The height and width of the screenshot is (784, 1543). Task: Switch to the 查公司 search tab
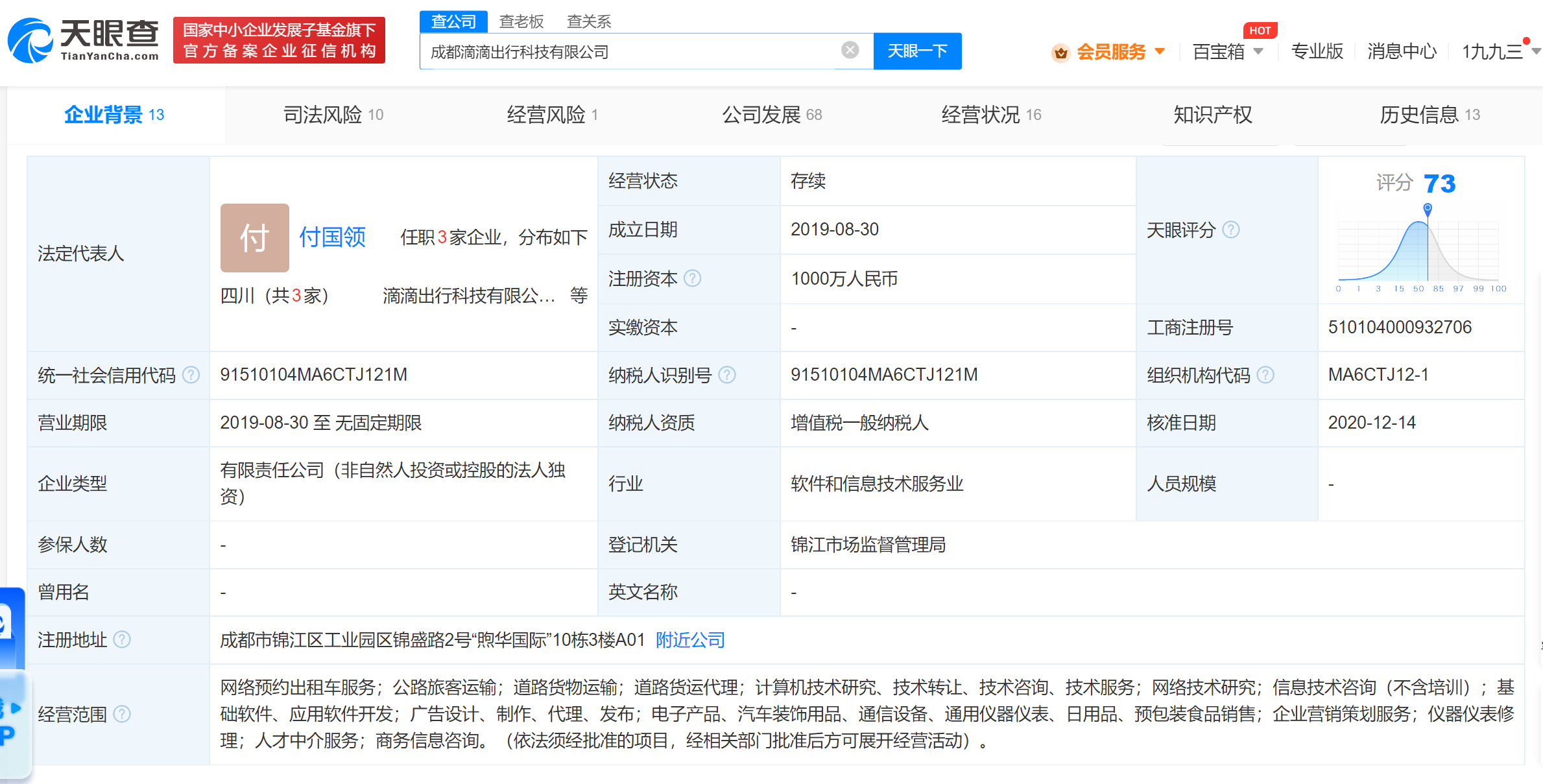(453, 21)
